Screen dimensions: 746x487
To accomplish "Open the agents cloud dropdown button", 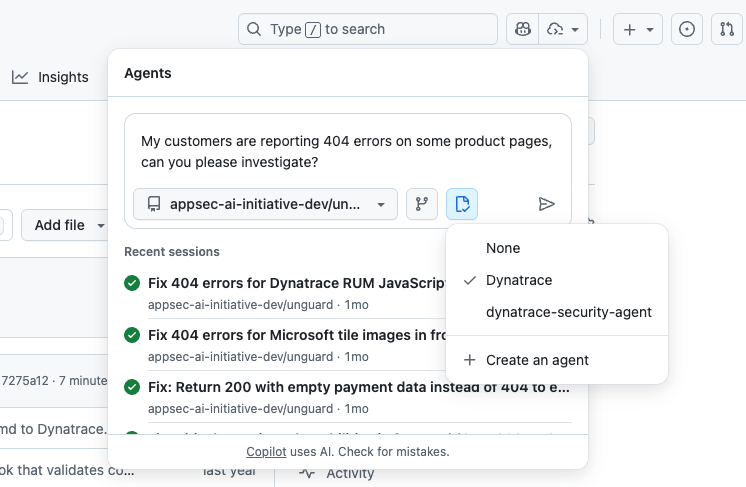I will 563,29.
